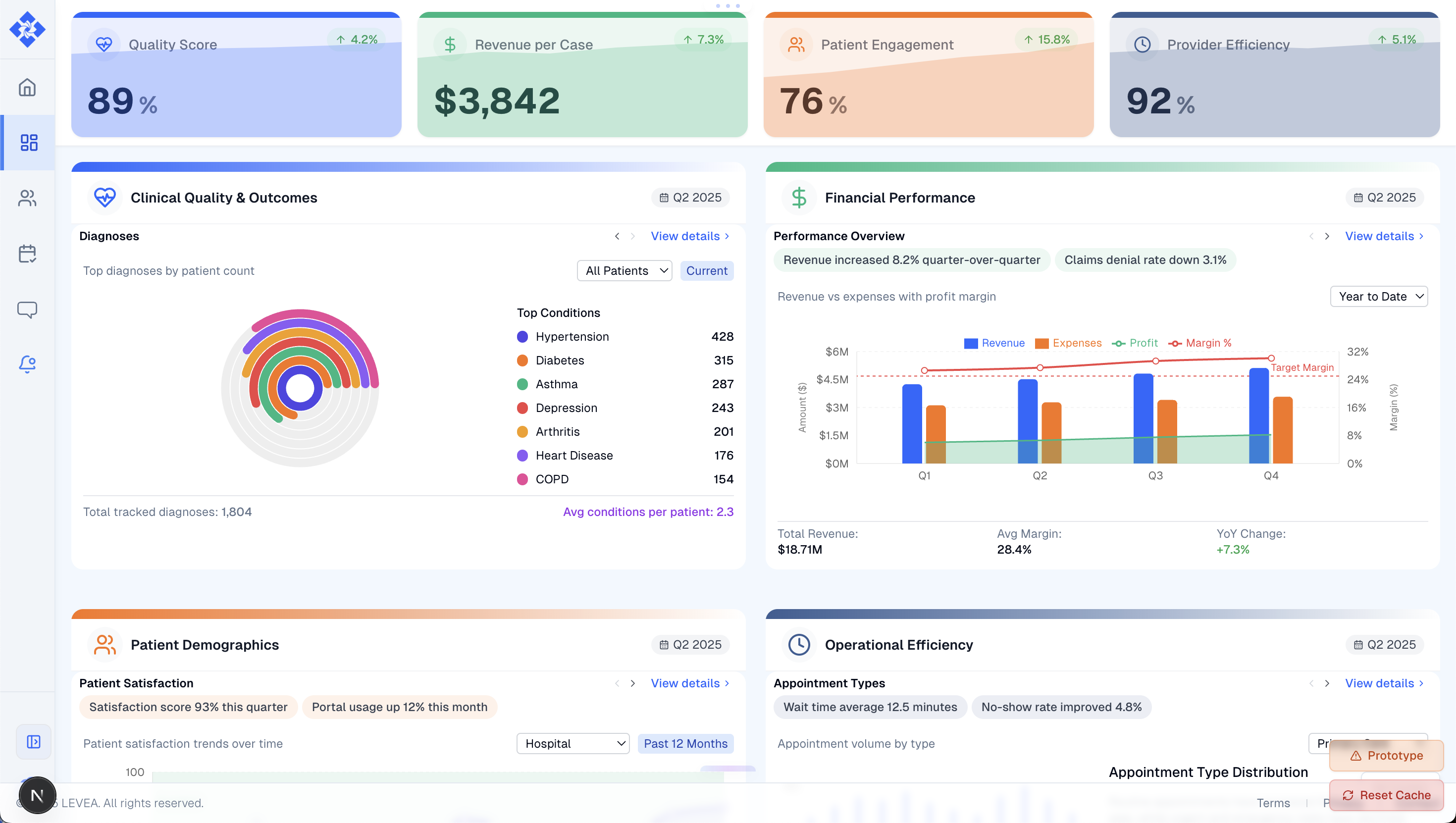Screen dimensions: 1456x823
Task: Select the Past 12 Months tab
Action: tap(685, 744)
